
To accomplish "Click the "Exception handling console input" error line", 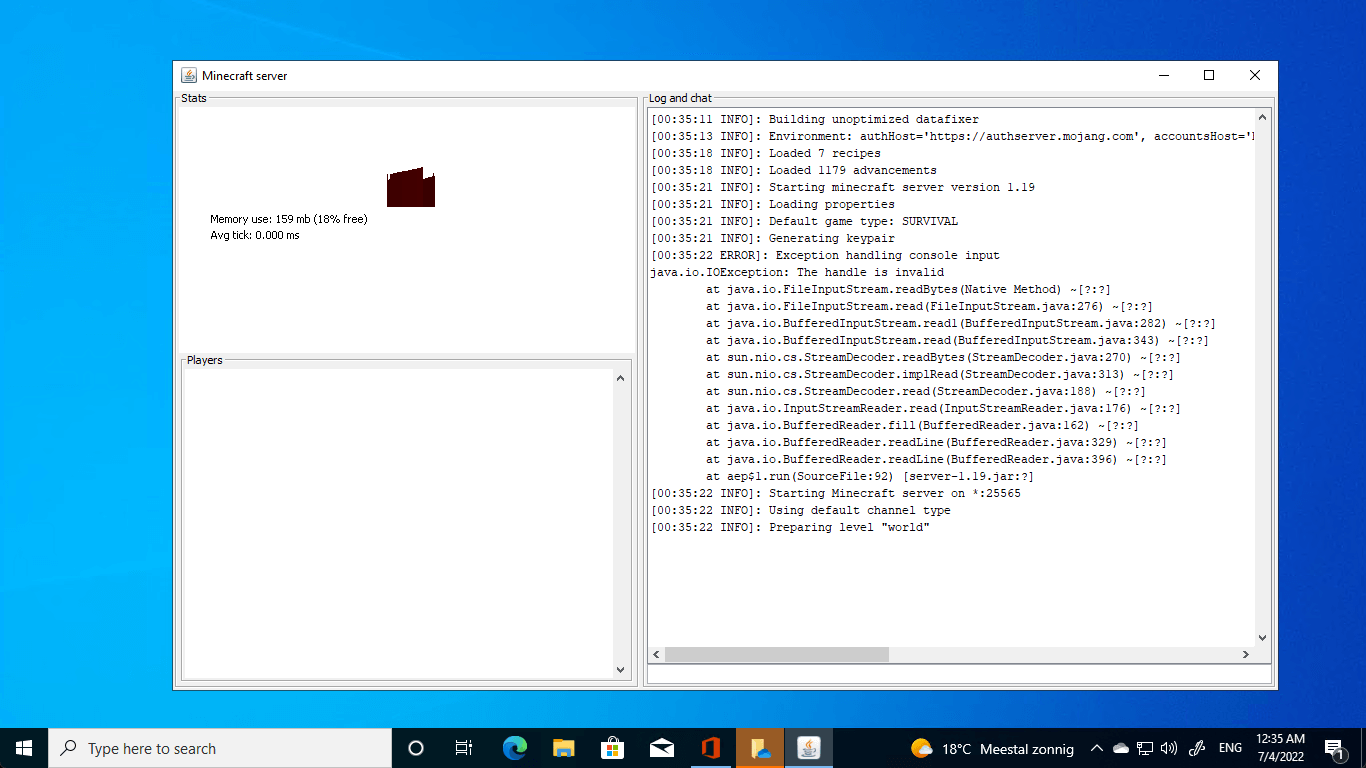I will coord(825,255).
